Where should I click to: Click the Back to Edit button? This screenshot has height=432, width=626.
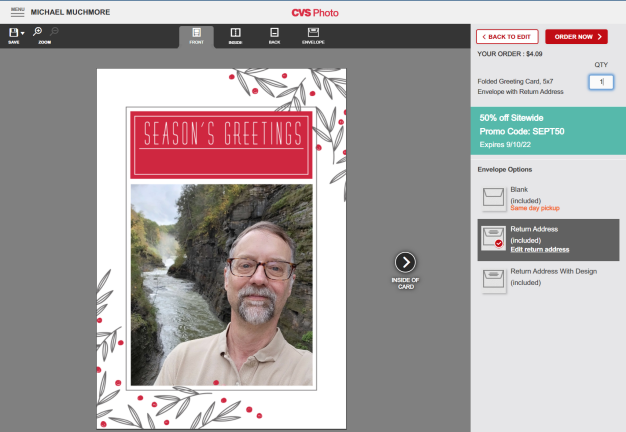[507, 37]
